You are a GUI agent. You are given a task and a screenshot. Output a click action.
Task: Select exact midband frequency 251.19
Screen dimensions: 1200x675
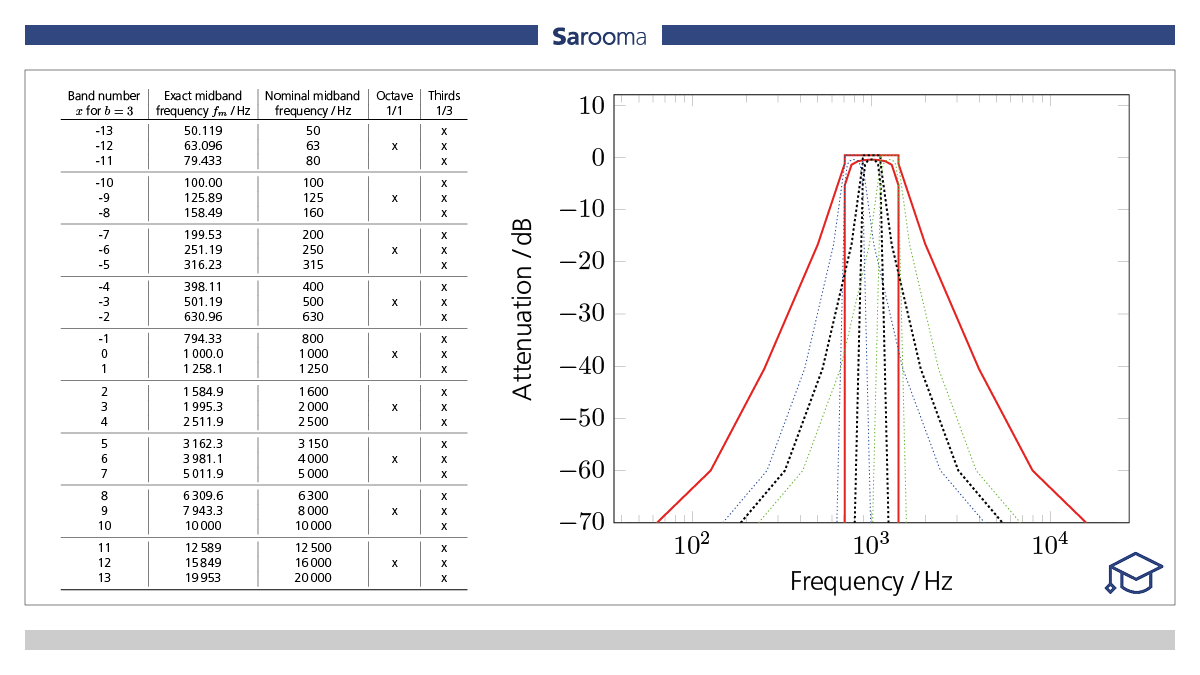[204, 250]
